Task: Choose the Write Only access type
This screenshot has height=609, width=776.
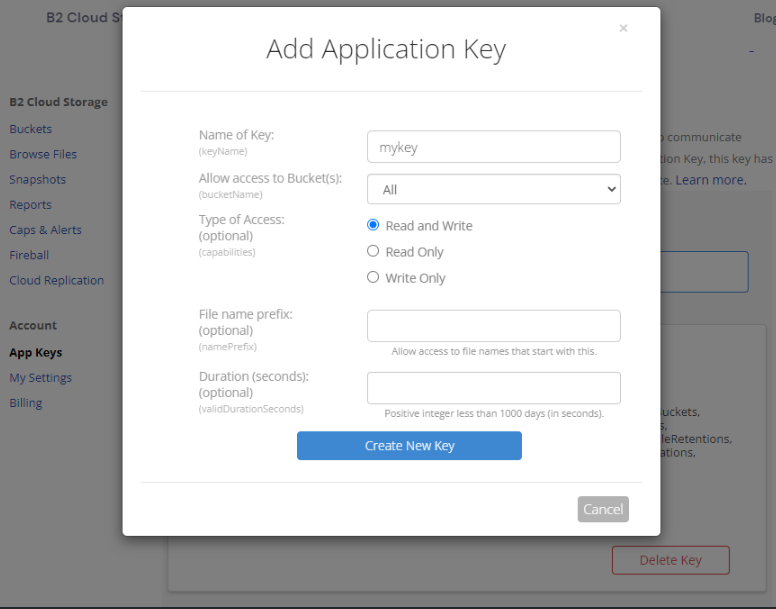Action: coord(373,277)
